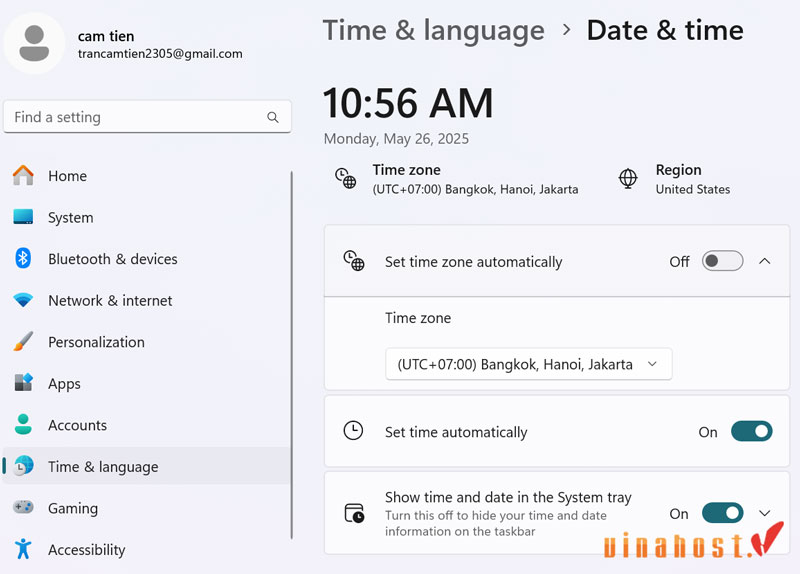Click the System monitor icon
This screenshot has width=800, height=574.
point(23,217)
